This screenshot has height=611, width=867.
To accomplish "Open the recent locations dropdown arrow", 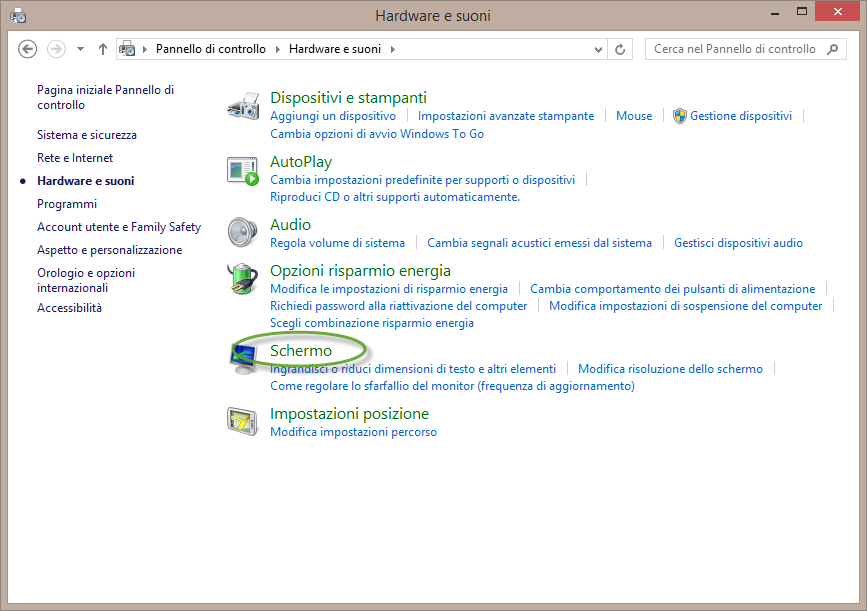I will click(80, 49).
